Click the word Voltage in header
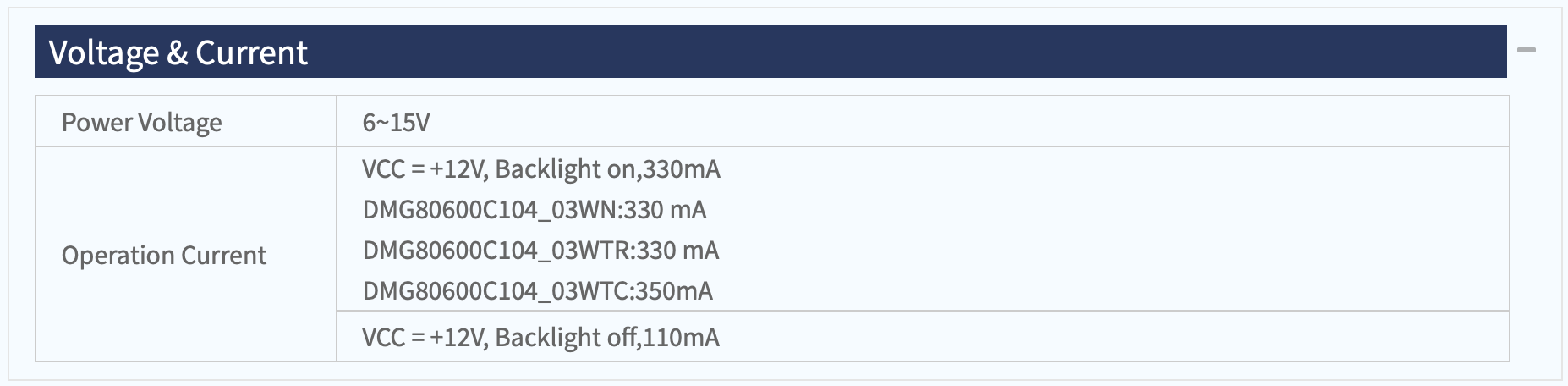The height and width of the screenshot is (386, 1568). tap(104, 53)
